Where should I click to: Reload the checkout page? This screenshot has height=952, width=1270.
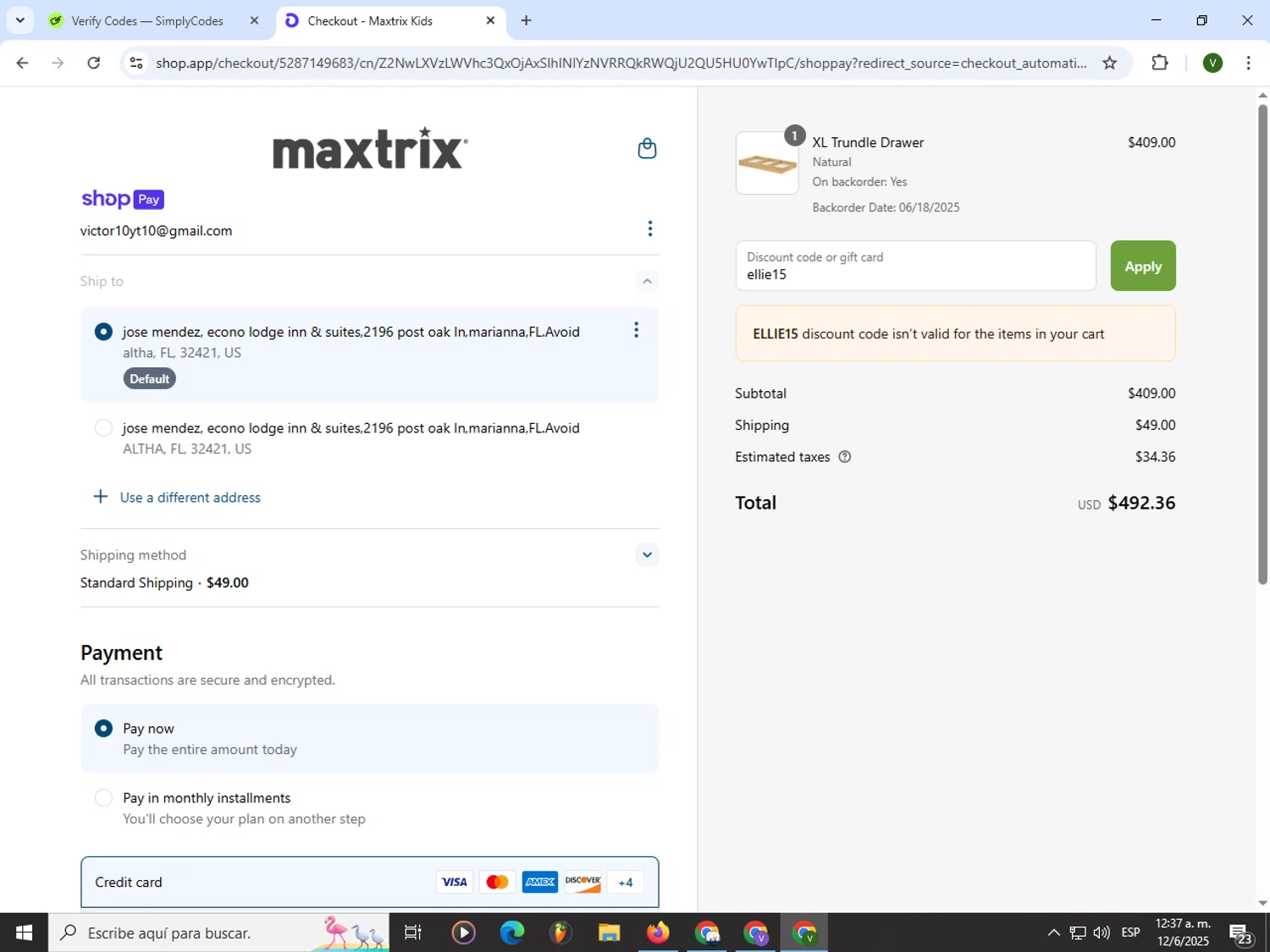click(94, 63)
